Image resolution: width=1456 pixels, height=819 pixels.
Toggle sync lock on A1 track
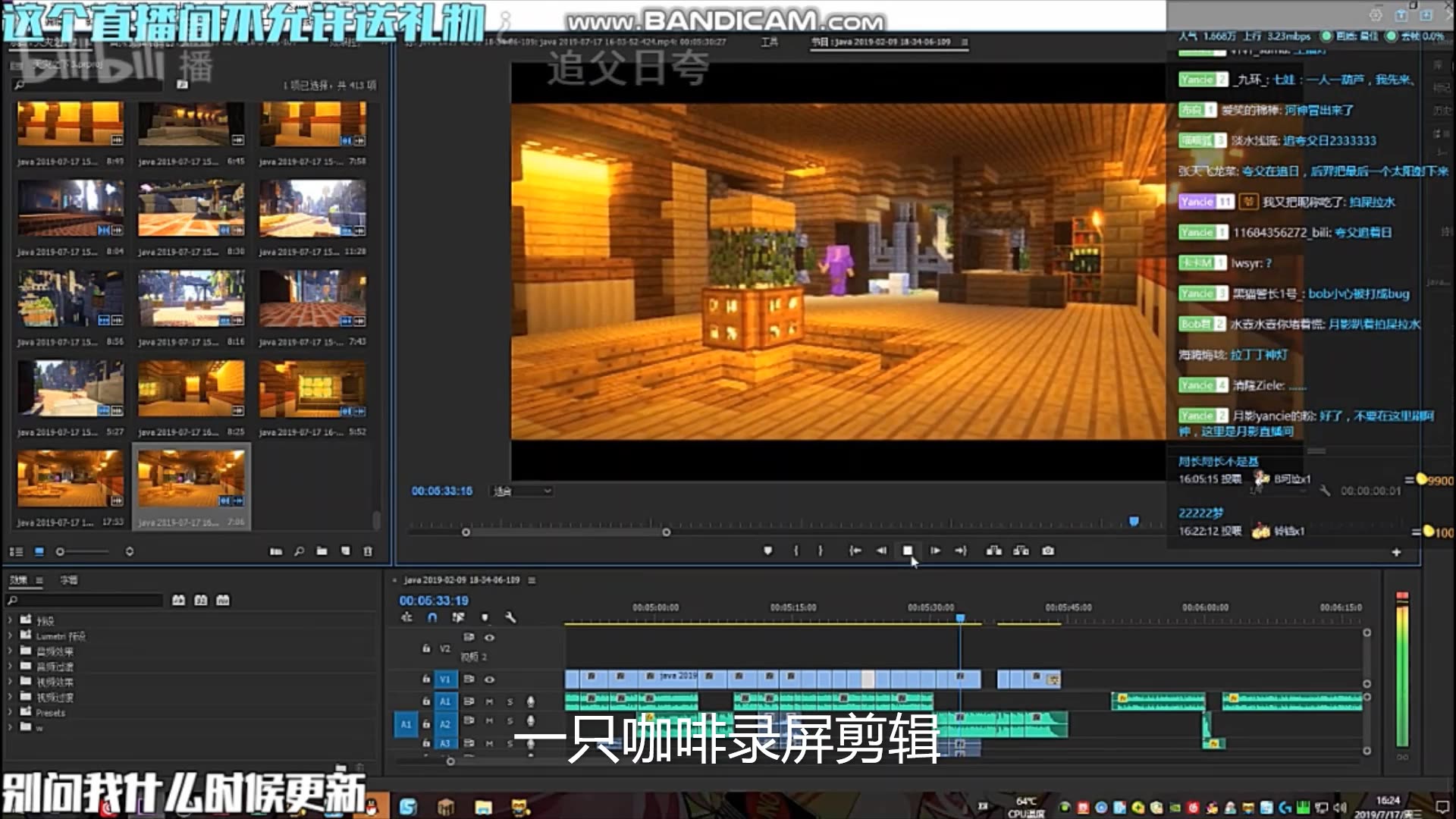[469, 701]
